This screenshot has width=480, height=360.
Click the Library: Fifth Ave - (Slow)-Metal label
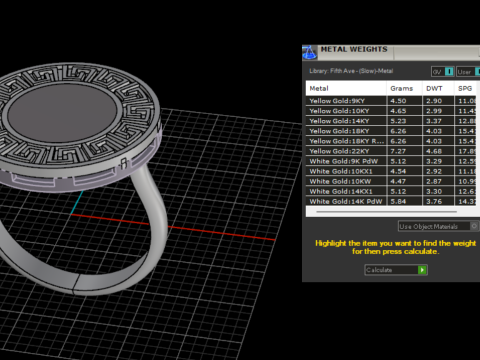tap(351, 71)
